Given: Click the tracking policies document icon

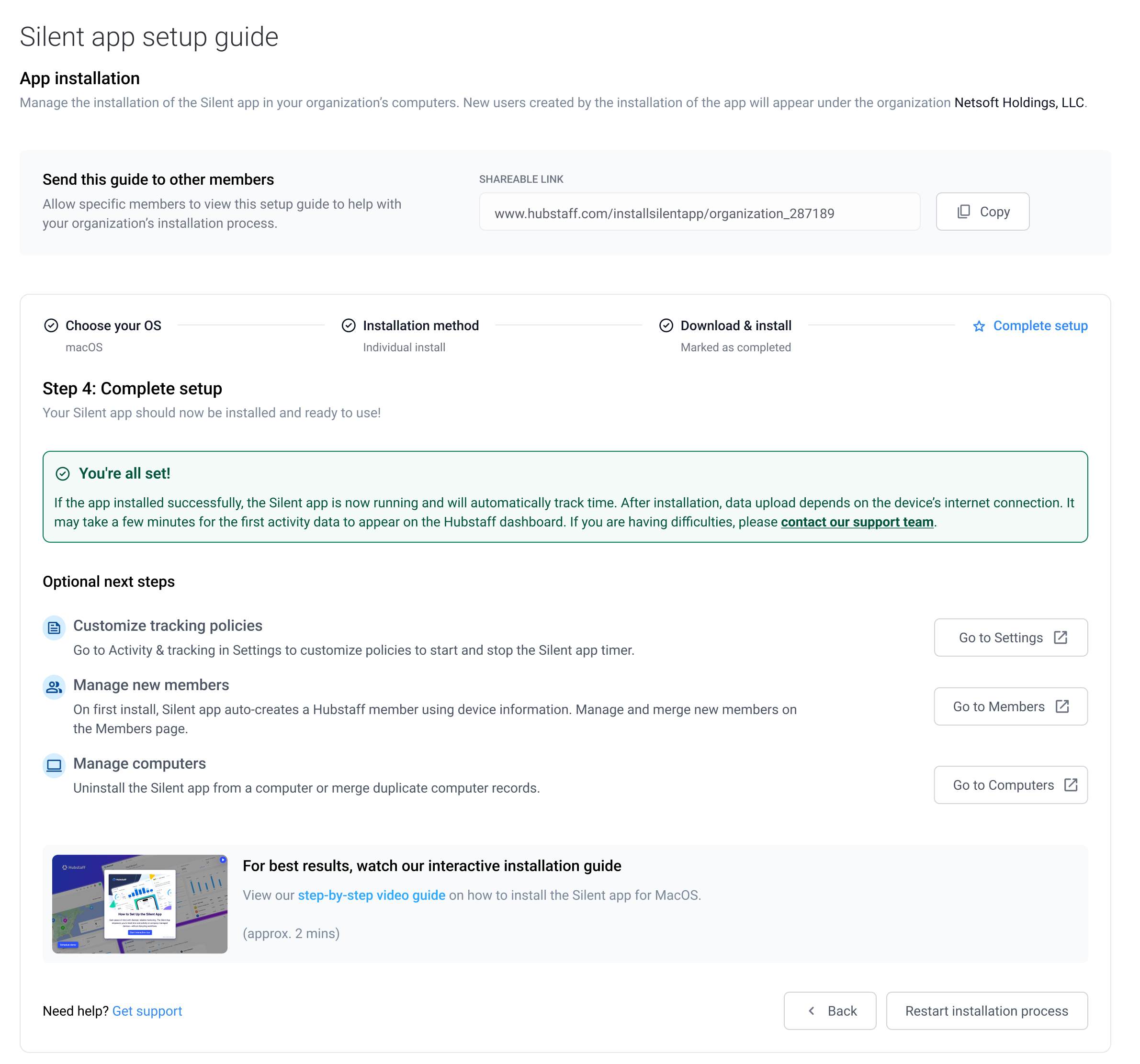Looking at the screenshot, I should pyautogui.click(x=54, y=628).
